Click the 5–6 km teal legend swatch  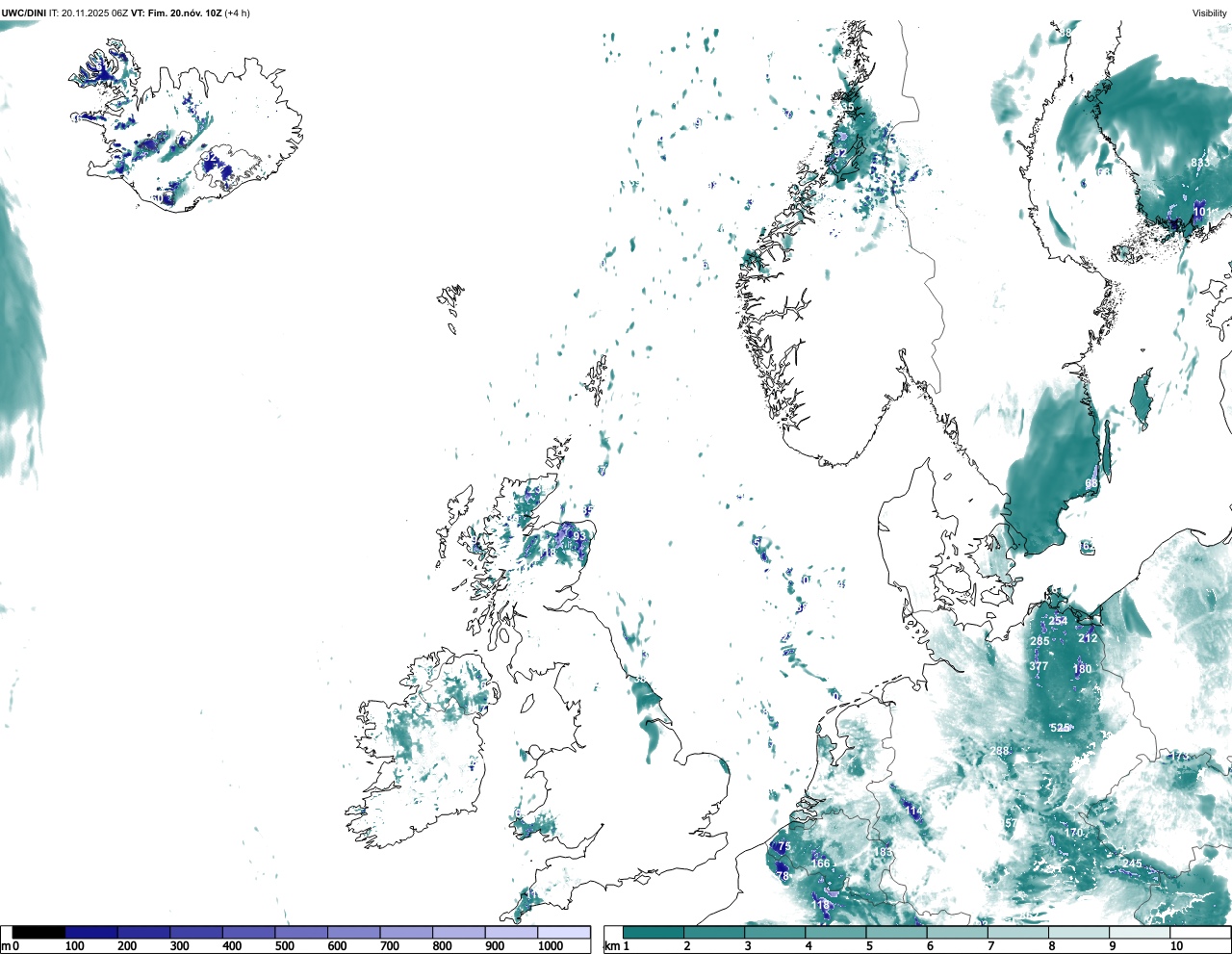point(896,932)
